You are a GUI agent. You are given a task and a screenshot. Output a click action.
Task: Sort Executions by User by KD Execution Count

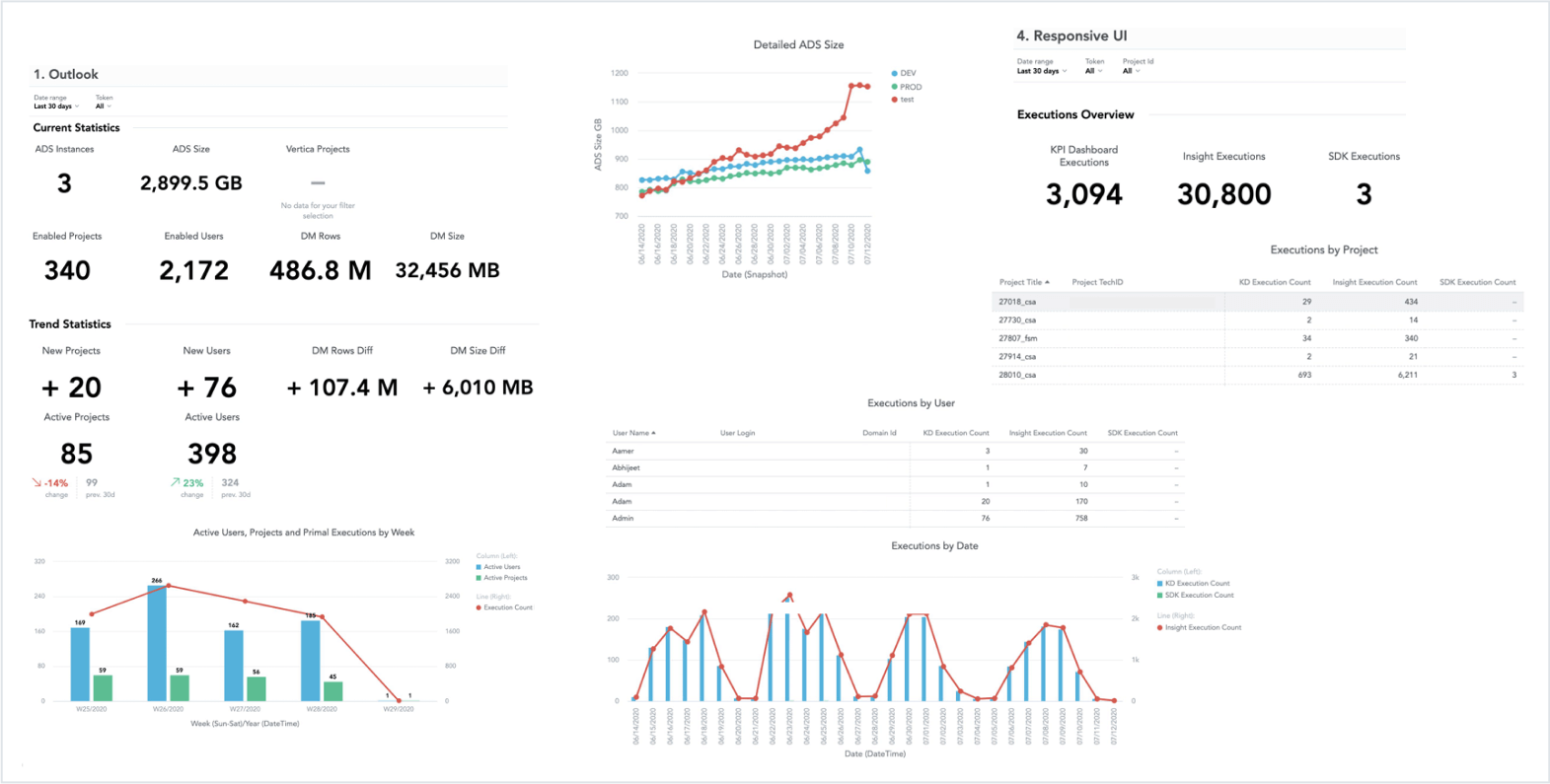coord(955,433)
